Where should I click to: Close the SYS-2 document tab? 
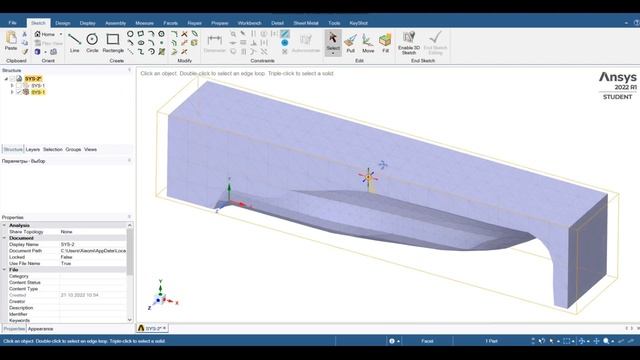pyautogui.click(x=164, y=328)
